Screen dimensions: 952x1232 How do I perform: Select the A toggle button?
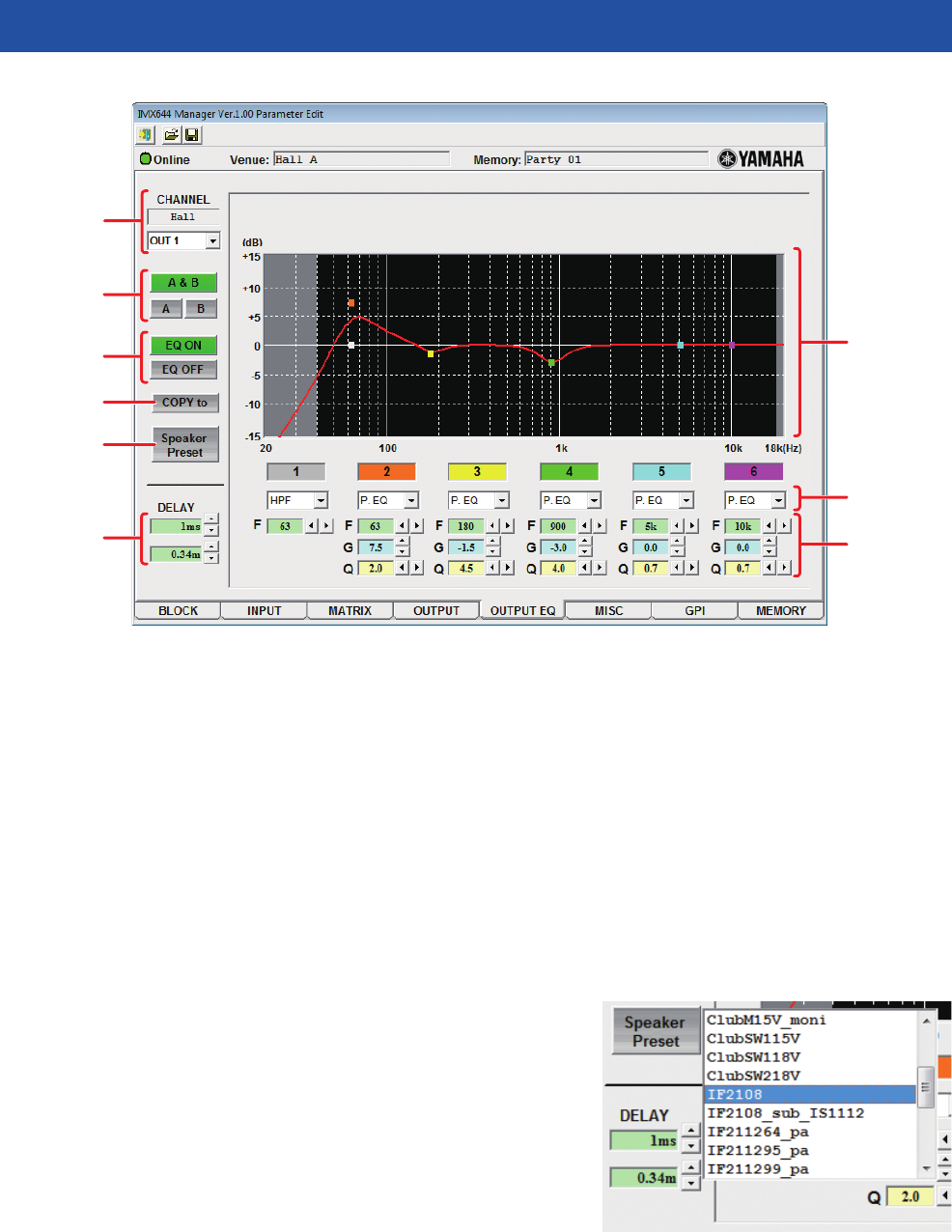tap(166, 309)
